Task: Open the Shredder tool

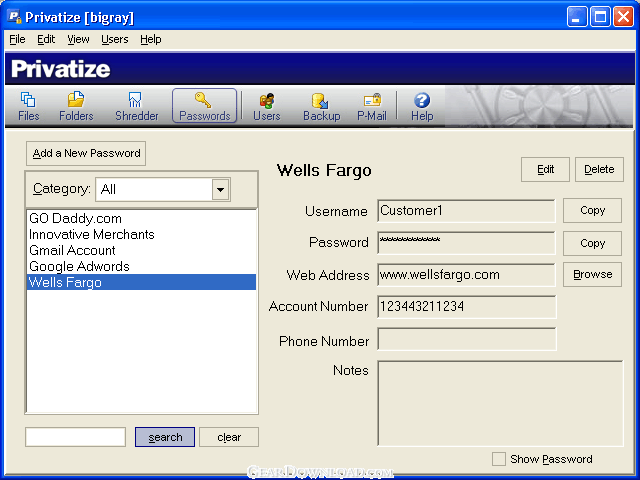Action: (x=136, y=107)
